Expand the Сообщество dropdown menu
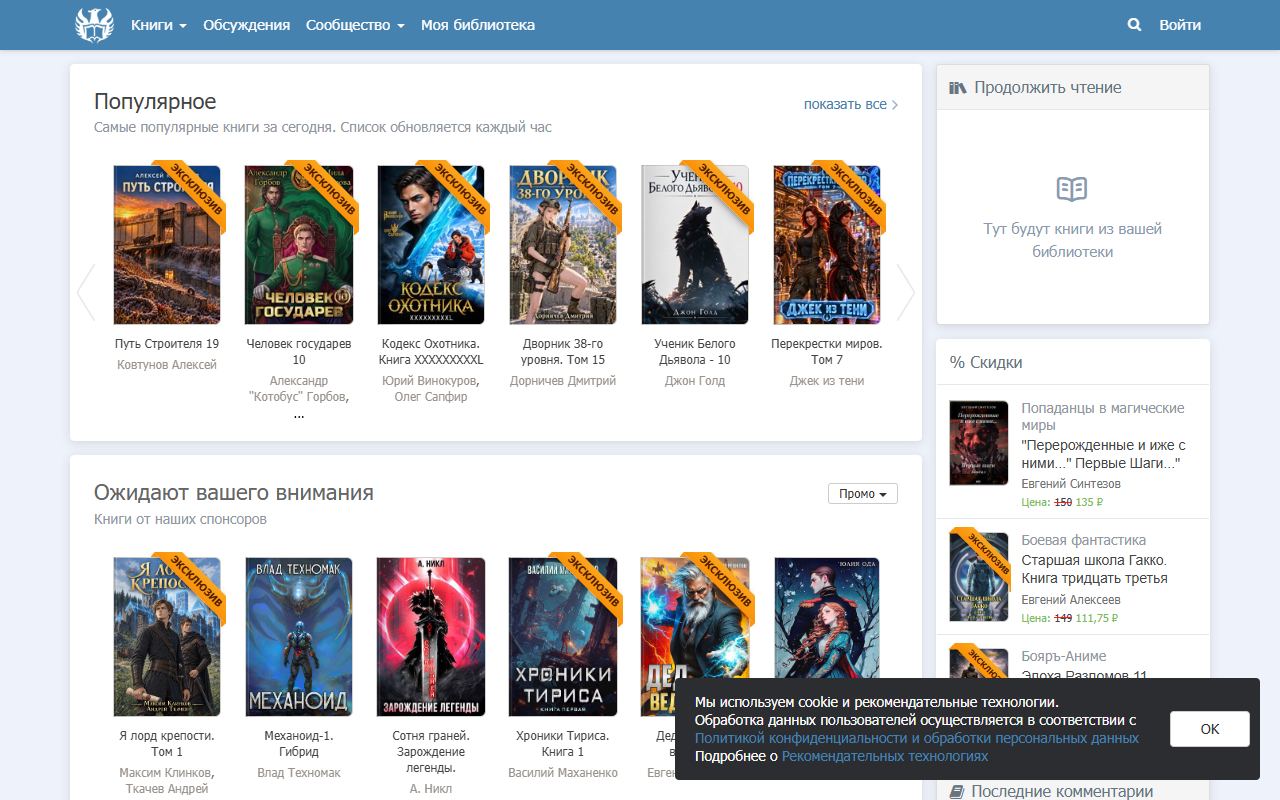 (x=355, y=25)
